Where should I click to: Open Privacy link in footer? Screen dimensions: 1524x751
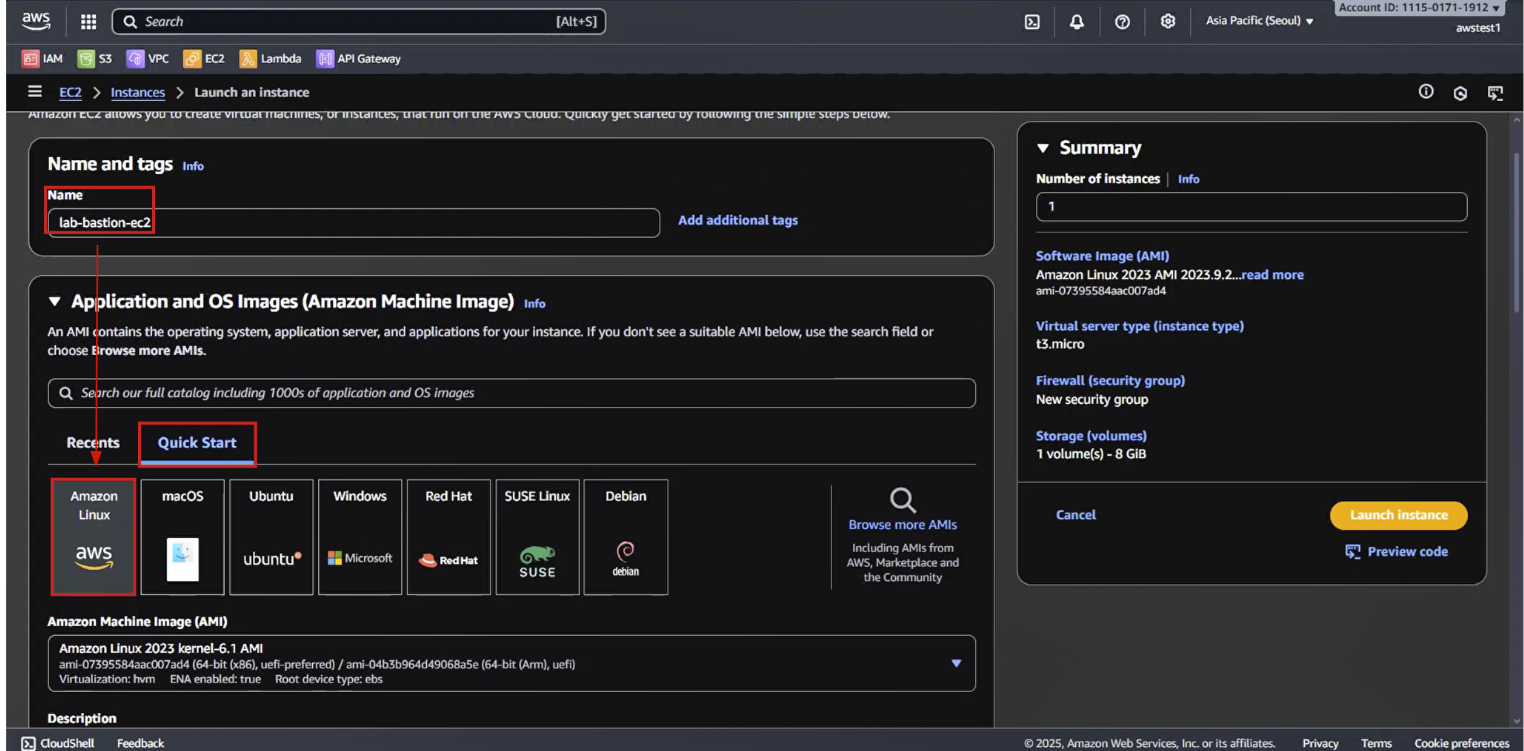tap(1320, 743)
